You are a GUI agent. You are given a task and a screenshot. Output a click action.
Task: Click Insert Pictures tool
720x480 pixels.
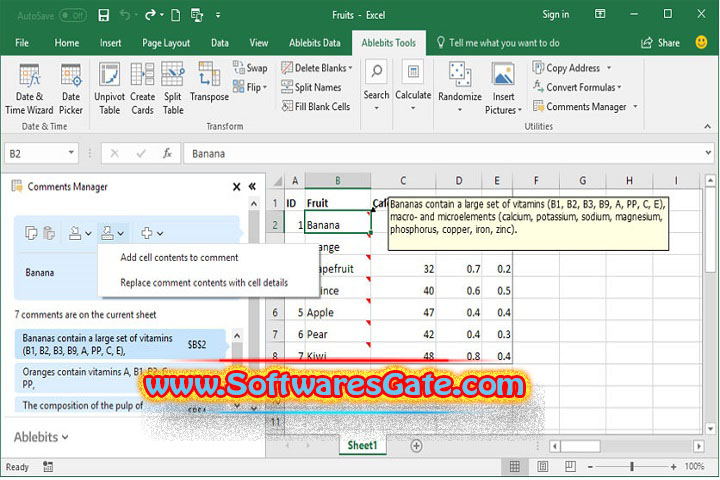503,89
